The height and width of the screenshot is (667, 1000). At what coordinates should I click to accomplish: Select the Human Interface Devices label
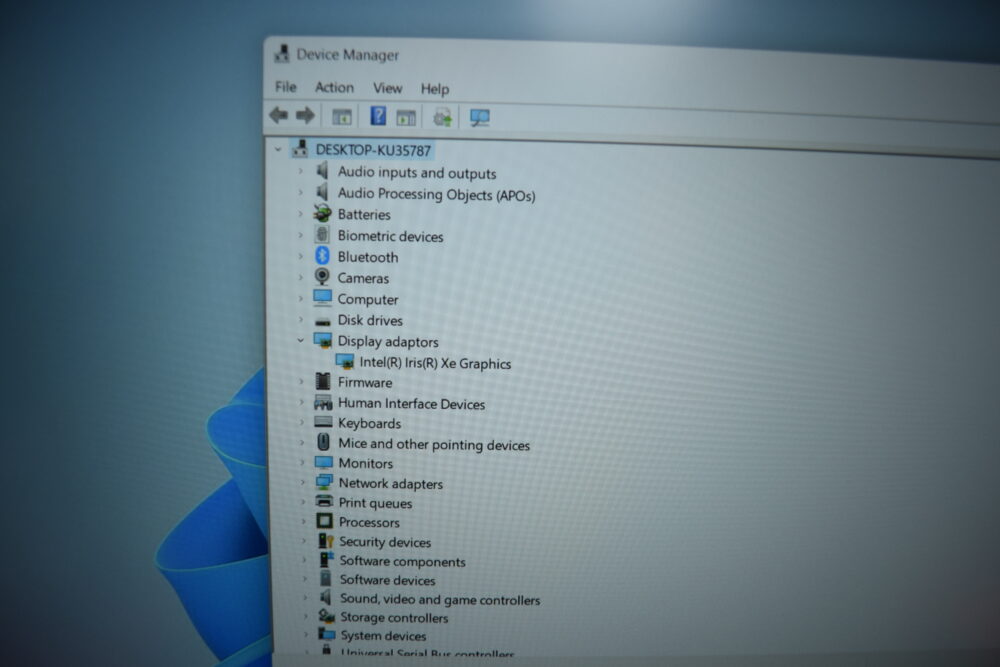[x=411, y=403]
